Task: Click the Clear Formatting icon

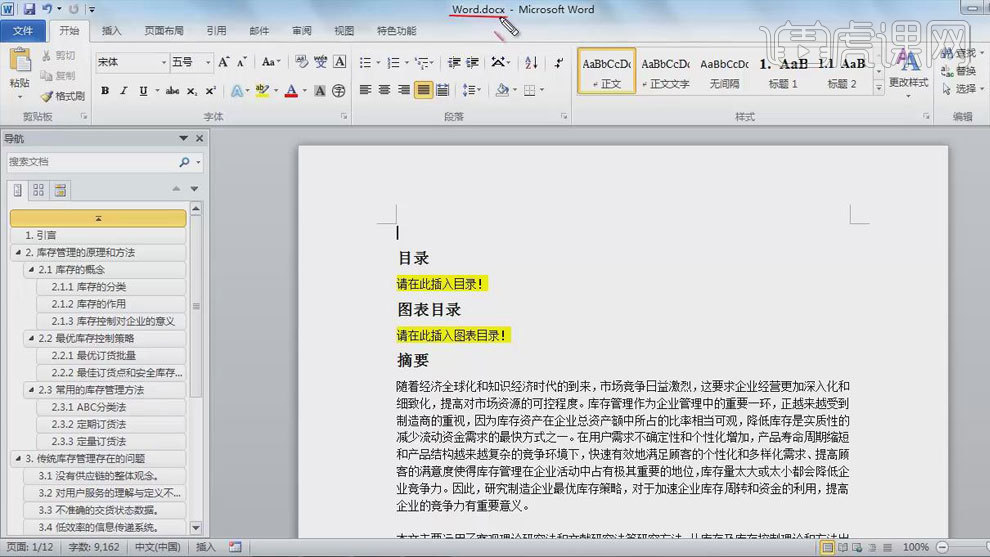Action: coord(301,62)
